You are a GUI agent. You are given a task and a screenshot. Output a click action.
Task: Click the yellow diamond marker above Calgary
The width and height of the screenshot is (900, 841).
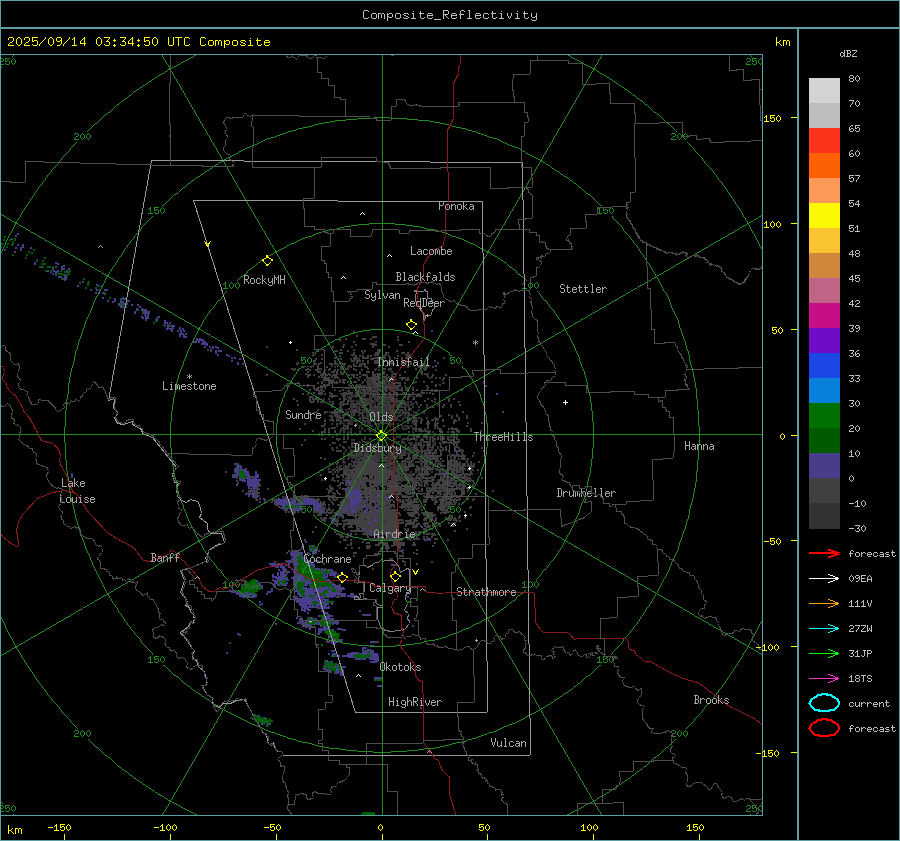[x=395, y=576]
